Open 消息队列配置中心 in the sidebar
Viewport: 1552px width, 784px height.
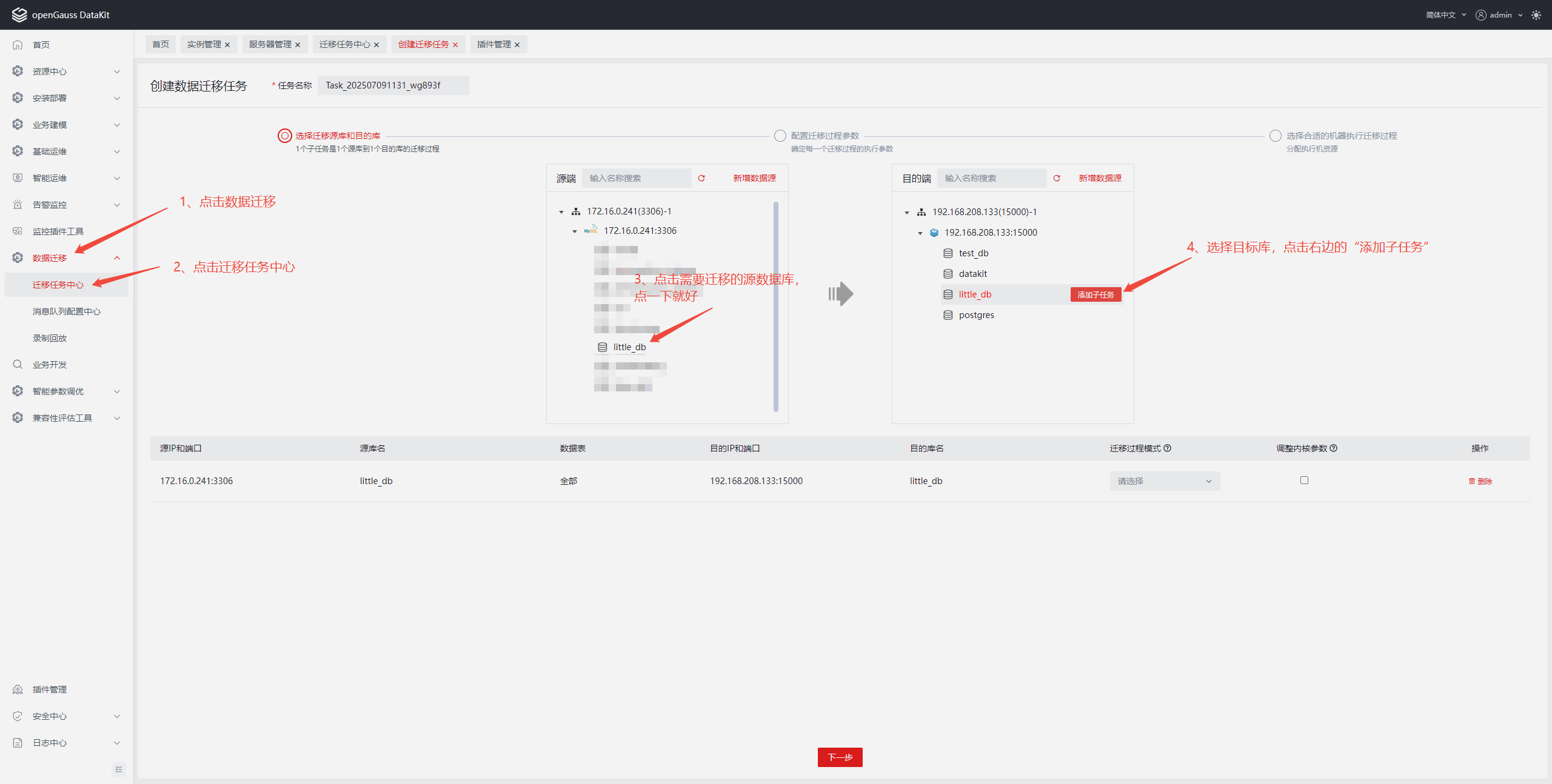pos(67,311)
